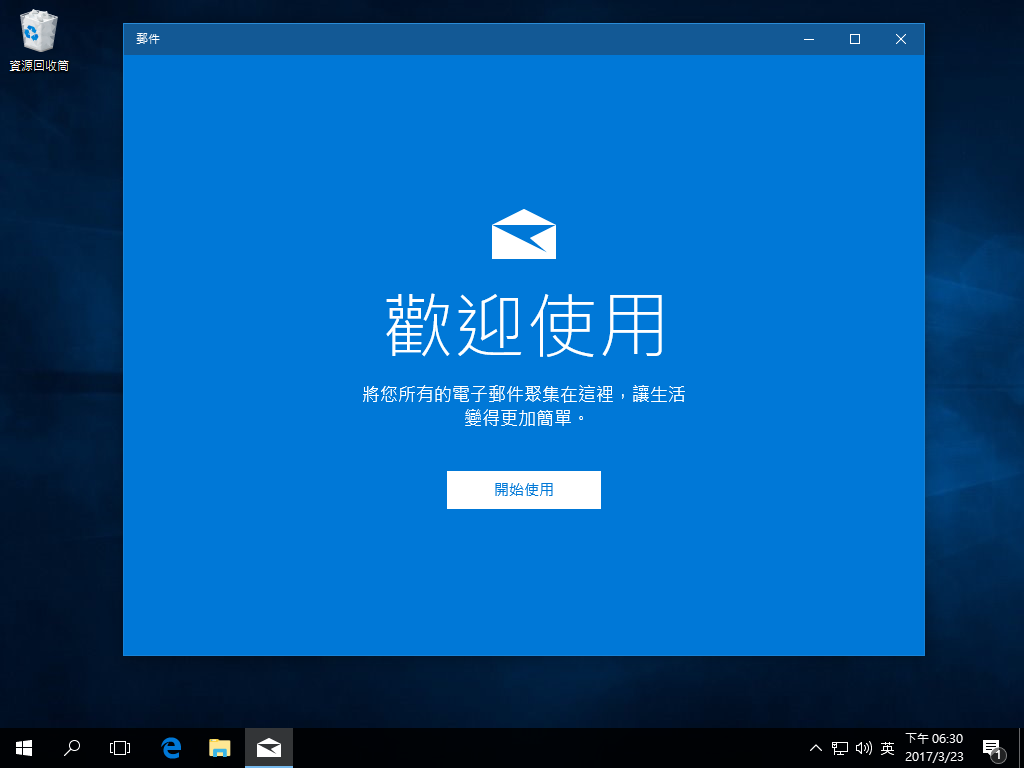
Task: Click the 開始使用 button
Action: click(523, 490)
